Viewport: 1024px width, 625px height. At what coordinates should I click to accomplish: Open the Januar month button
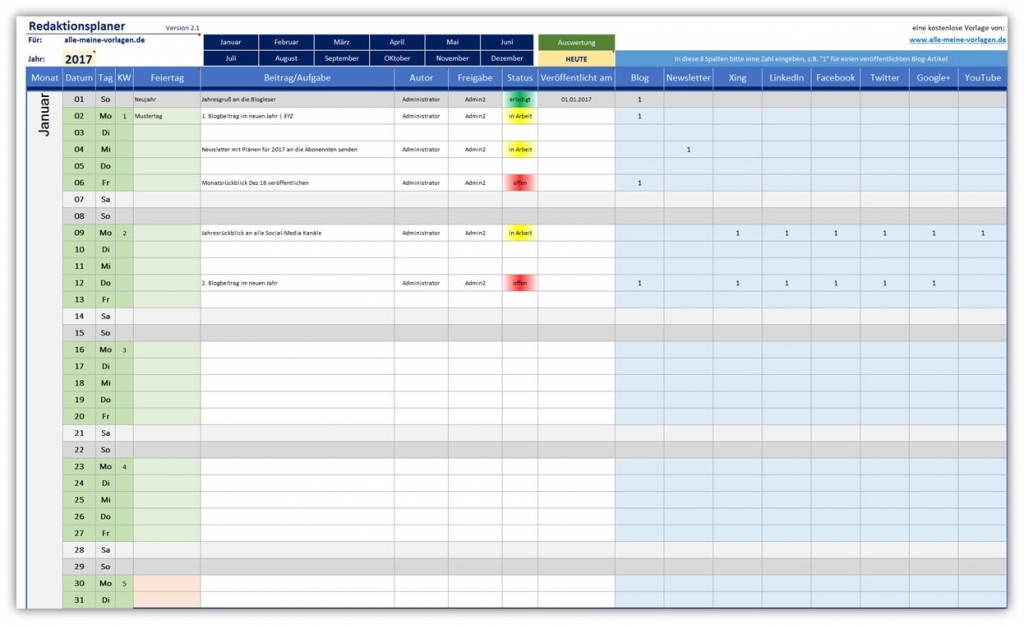231,43
